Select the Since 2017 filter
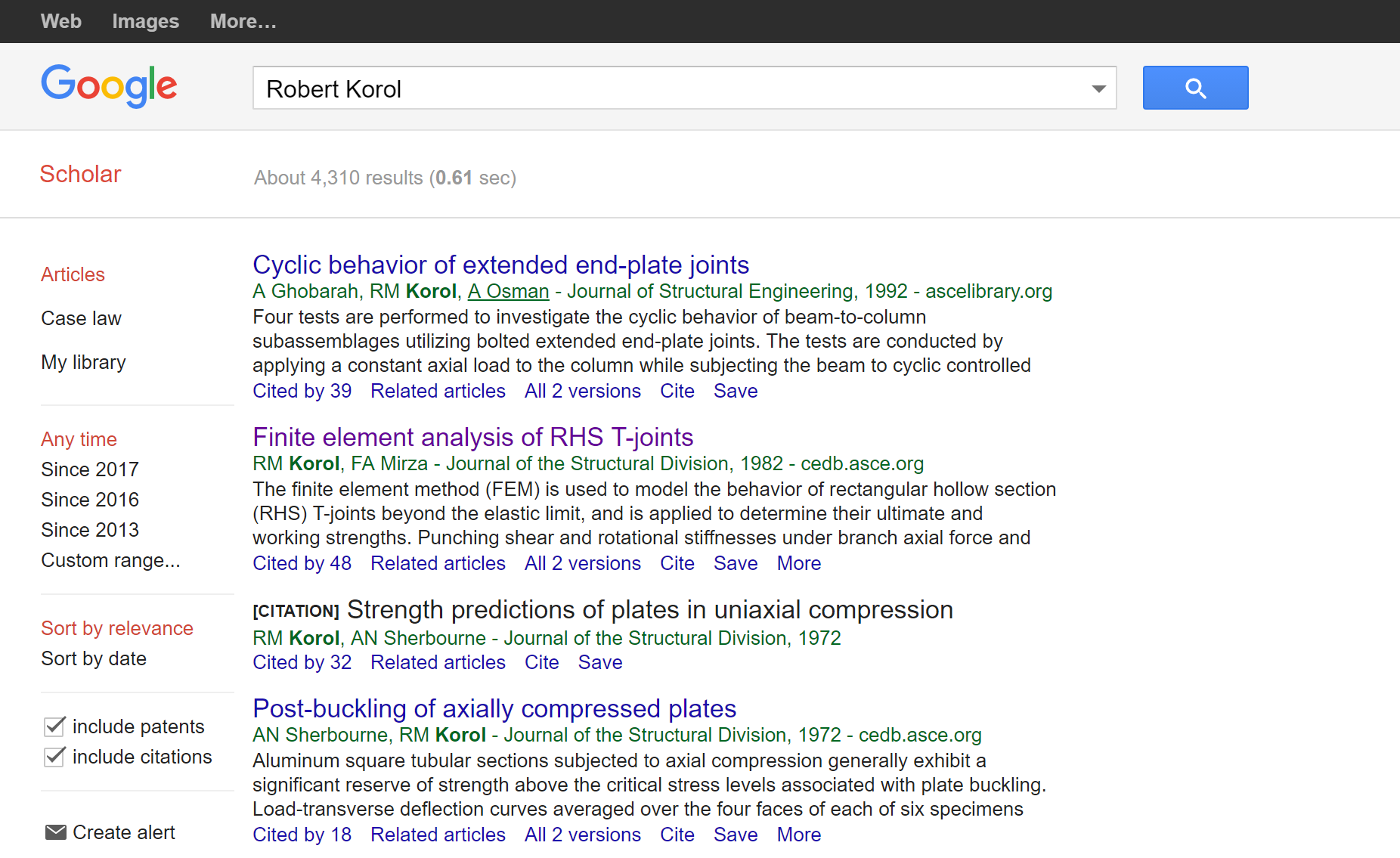 coord(89,469)
